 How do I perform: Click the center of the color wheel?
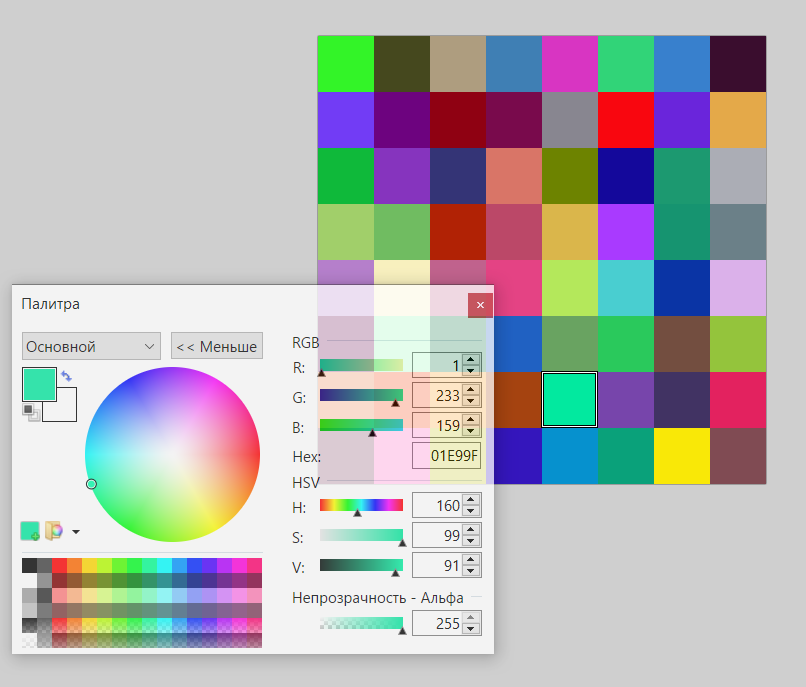[172, 454]
